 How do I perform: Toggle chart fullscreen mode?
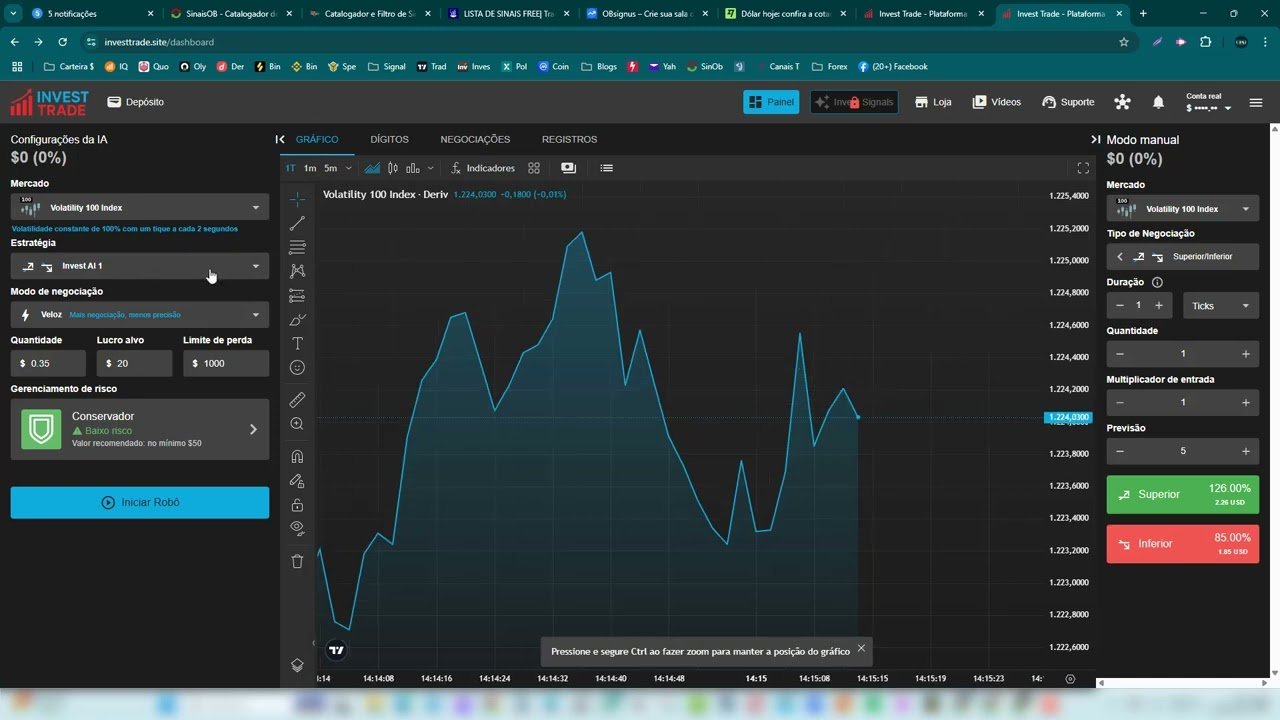tap(1083, 168)
